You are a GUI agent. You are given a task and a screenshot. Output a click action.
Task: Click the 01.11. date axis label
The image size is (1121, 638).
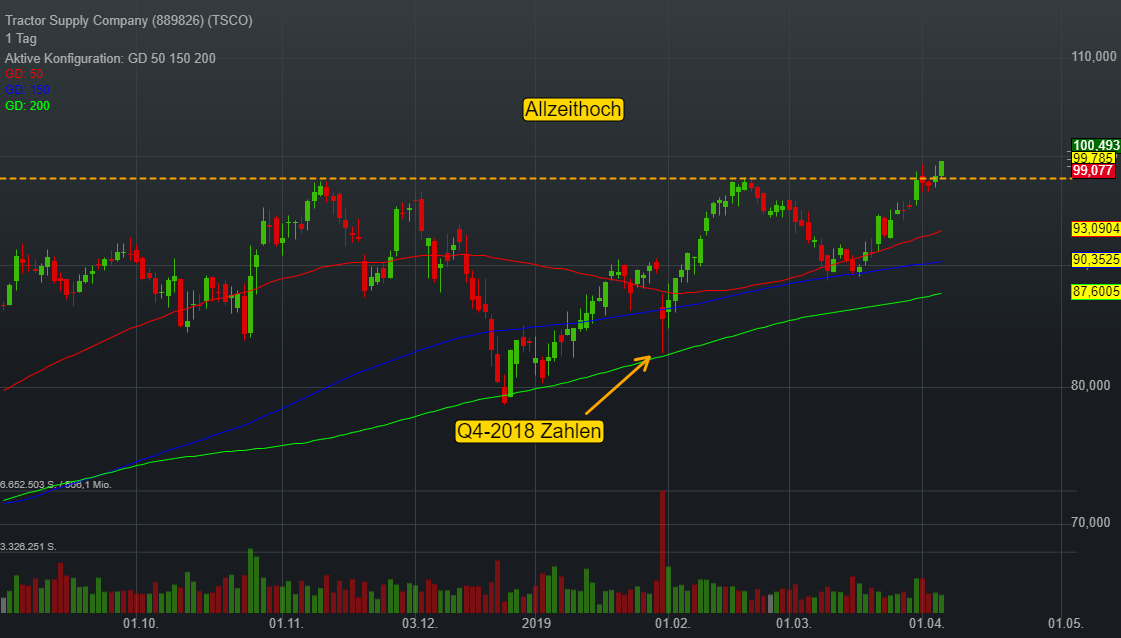(286, 623)
